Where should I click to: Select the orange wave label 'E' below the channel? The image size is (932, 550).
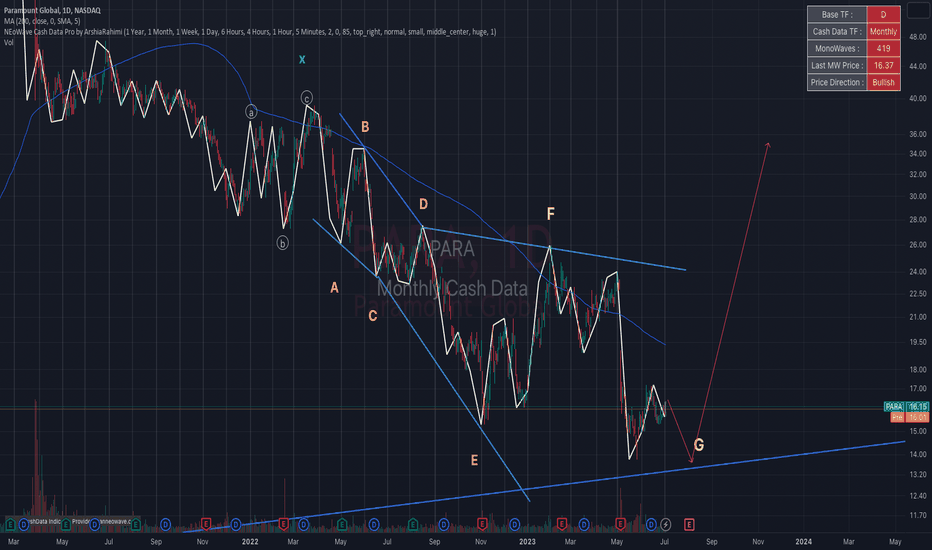tap(474, 460)
